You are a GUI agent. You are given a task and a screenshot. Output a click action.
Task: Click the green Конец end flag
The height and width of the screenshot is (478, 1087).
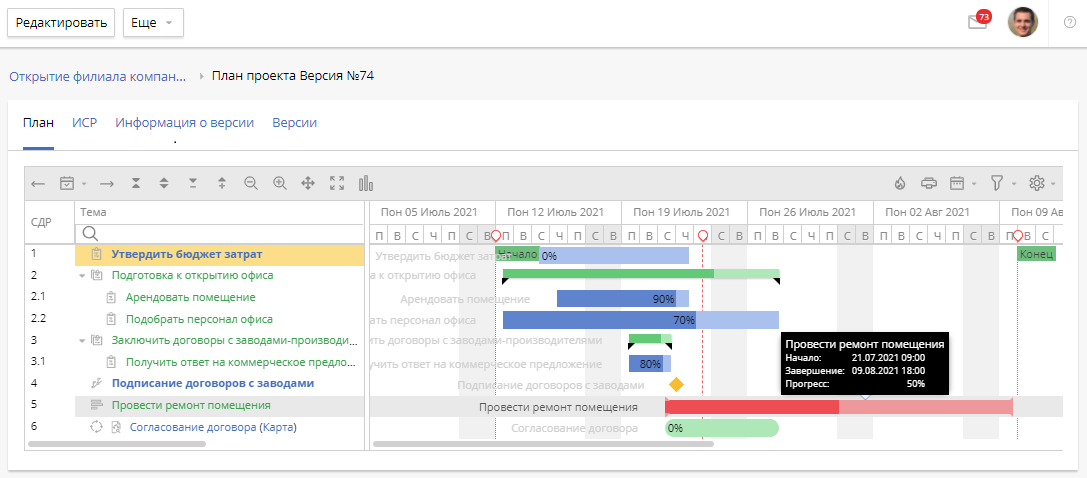point(1036,254)
